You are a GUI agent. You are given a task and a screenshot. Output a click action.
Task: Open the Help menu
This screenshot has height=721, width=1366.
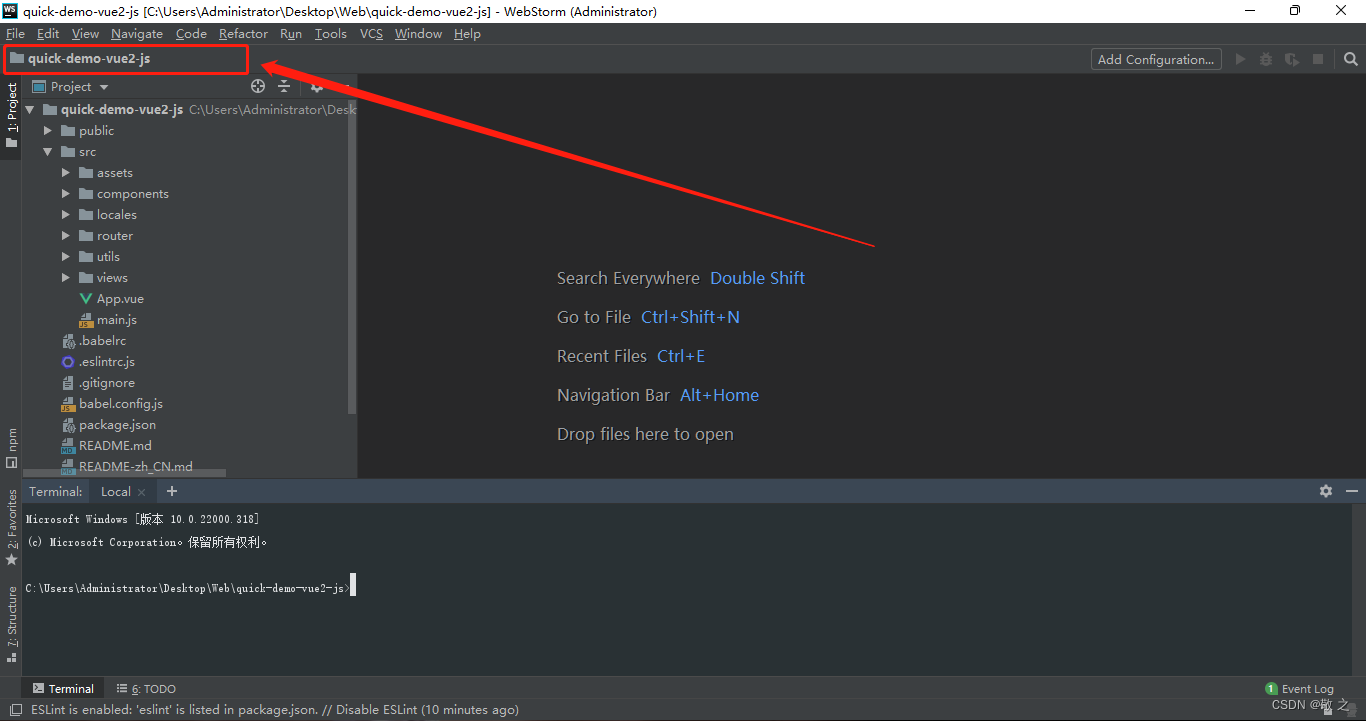[467, 34]
